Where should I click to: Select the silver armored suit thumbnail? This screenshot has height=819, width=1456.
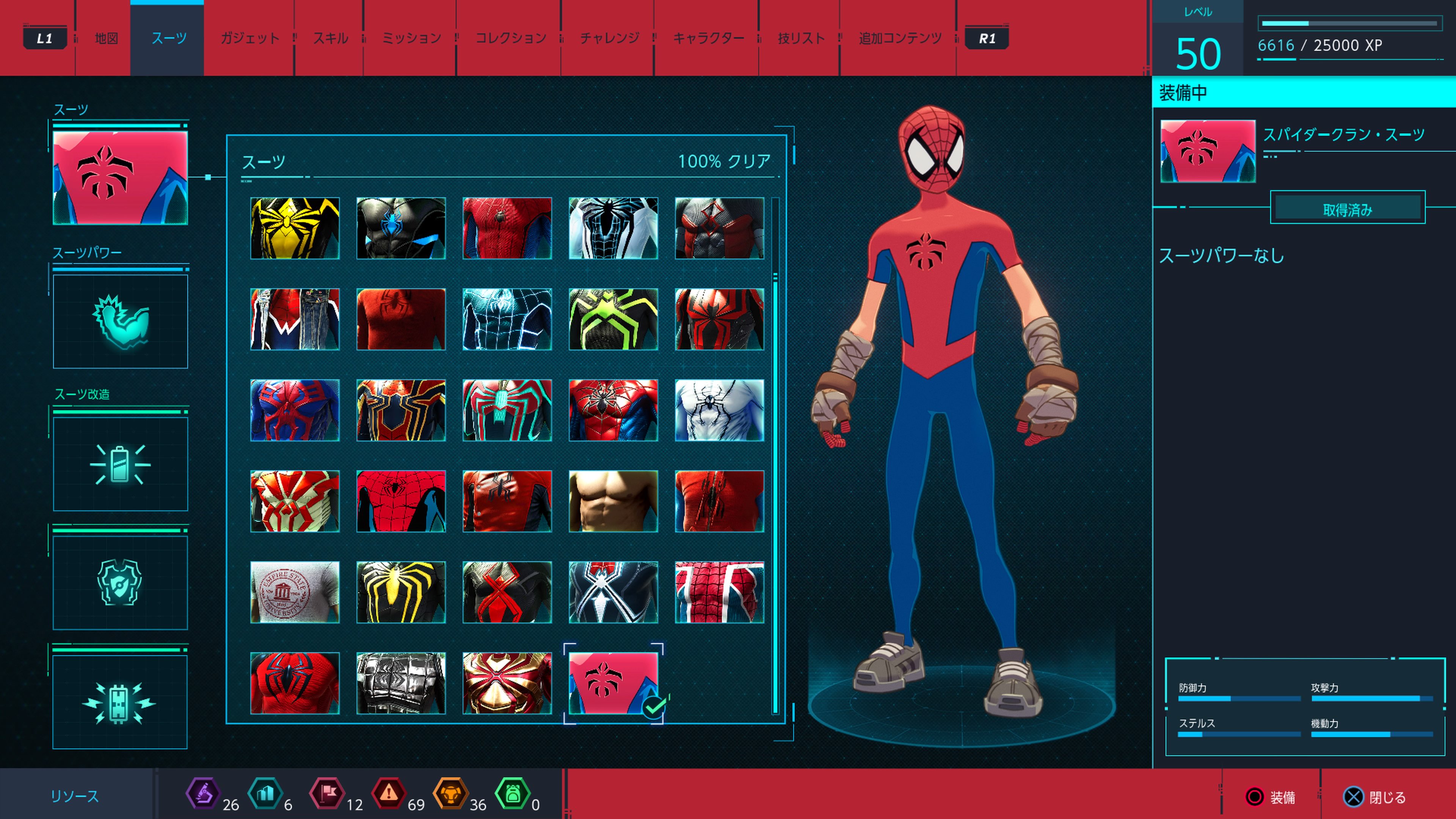tap(401, 683)
